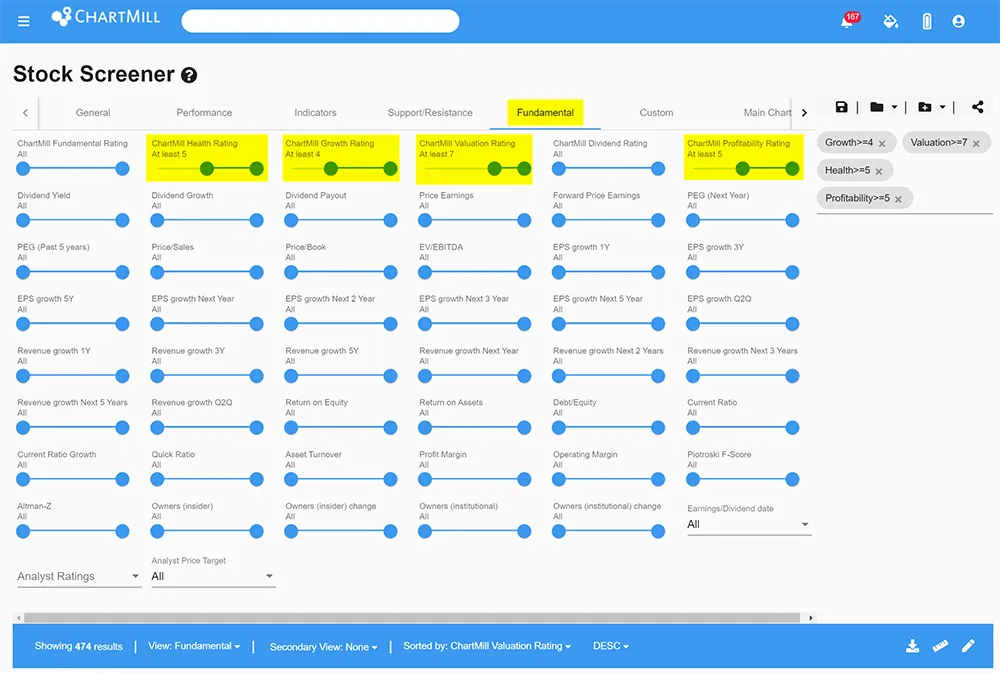Save the current screen with the disk icon
The width and height of the screenshot is (1000, 673).
pyautogui.click(x=841, y=107)
